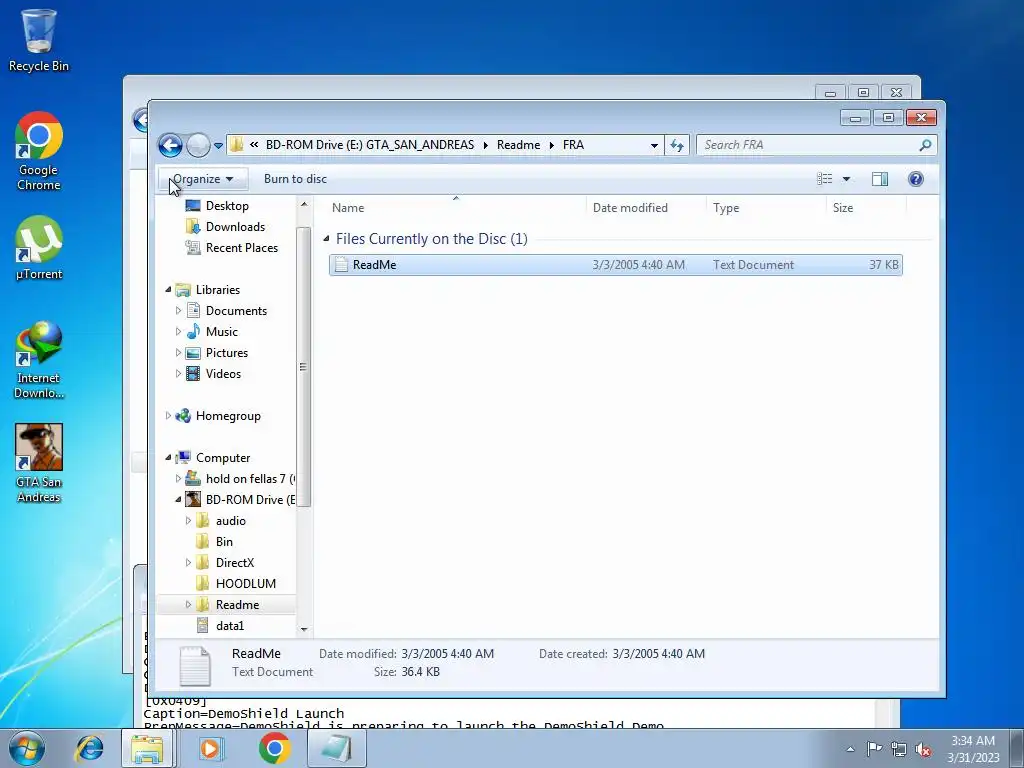Open the hold on fellas 7 drive
The height and width of the screenshot is (768, 1024).
point(249,479)
